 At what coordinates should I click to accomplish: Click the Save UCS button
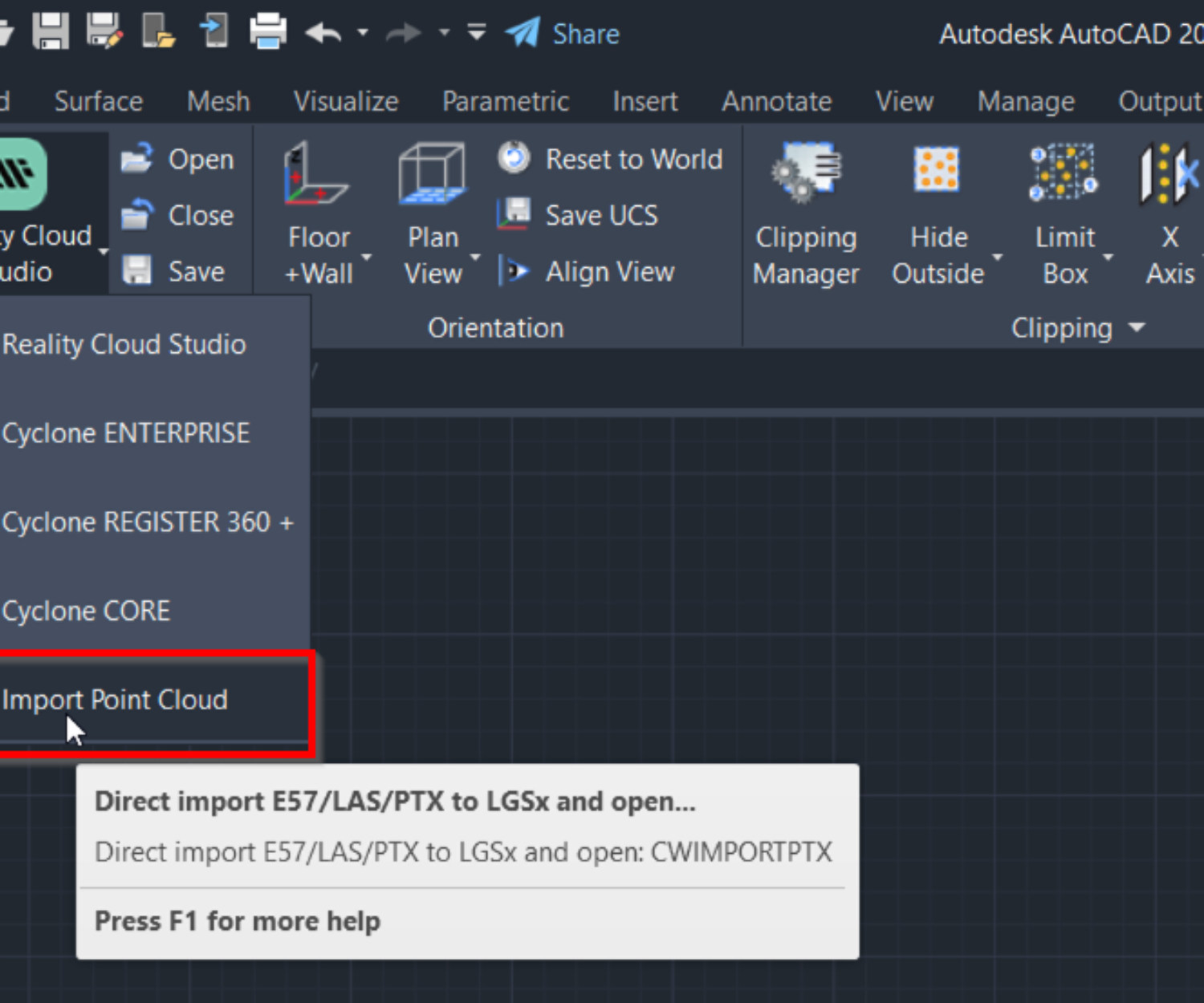pos(580,215)
